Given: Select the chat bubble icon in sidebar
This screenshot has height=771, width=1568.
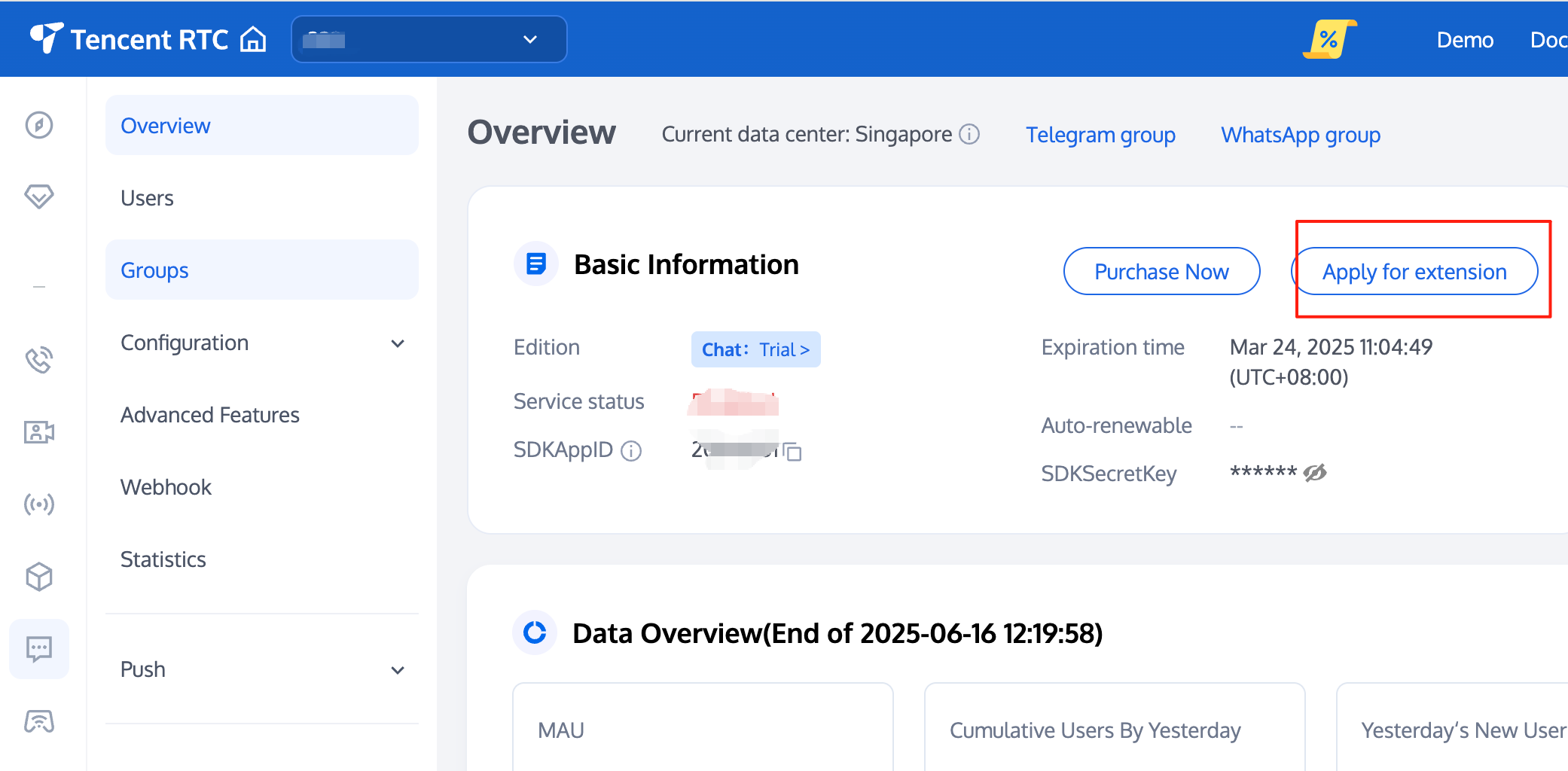Looking at the screenshot, I should pos(39,648).
